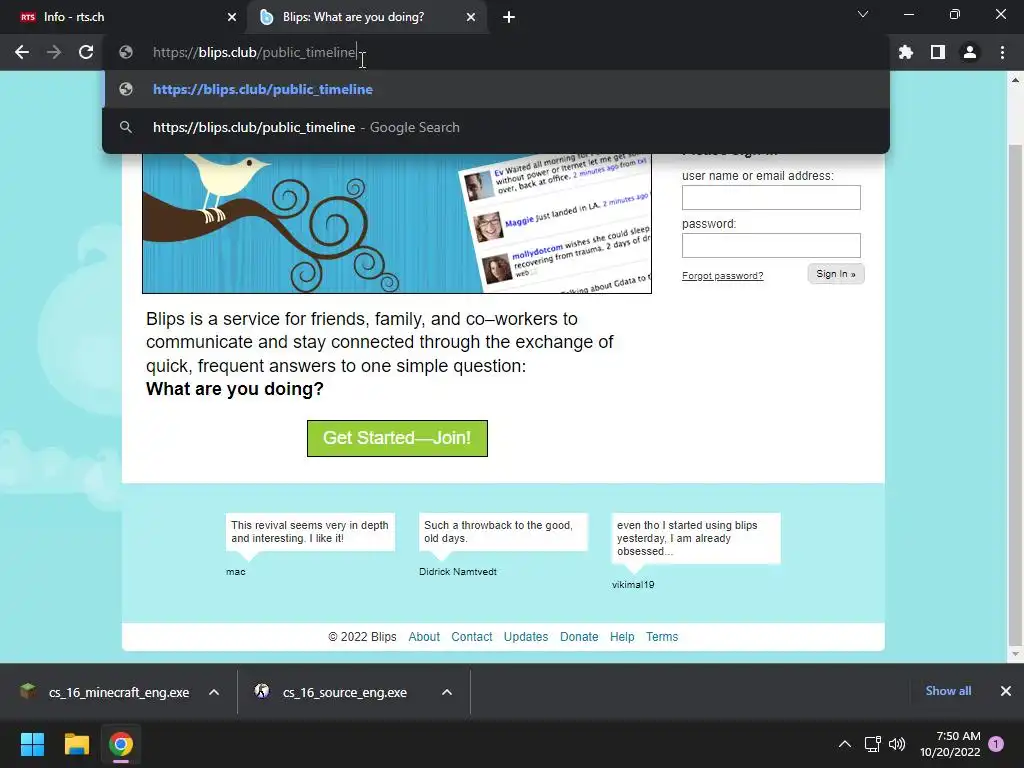Expand the tab search chevron
This screenshot has height=768, width=1024.
point(863,14)
